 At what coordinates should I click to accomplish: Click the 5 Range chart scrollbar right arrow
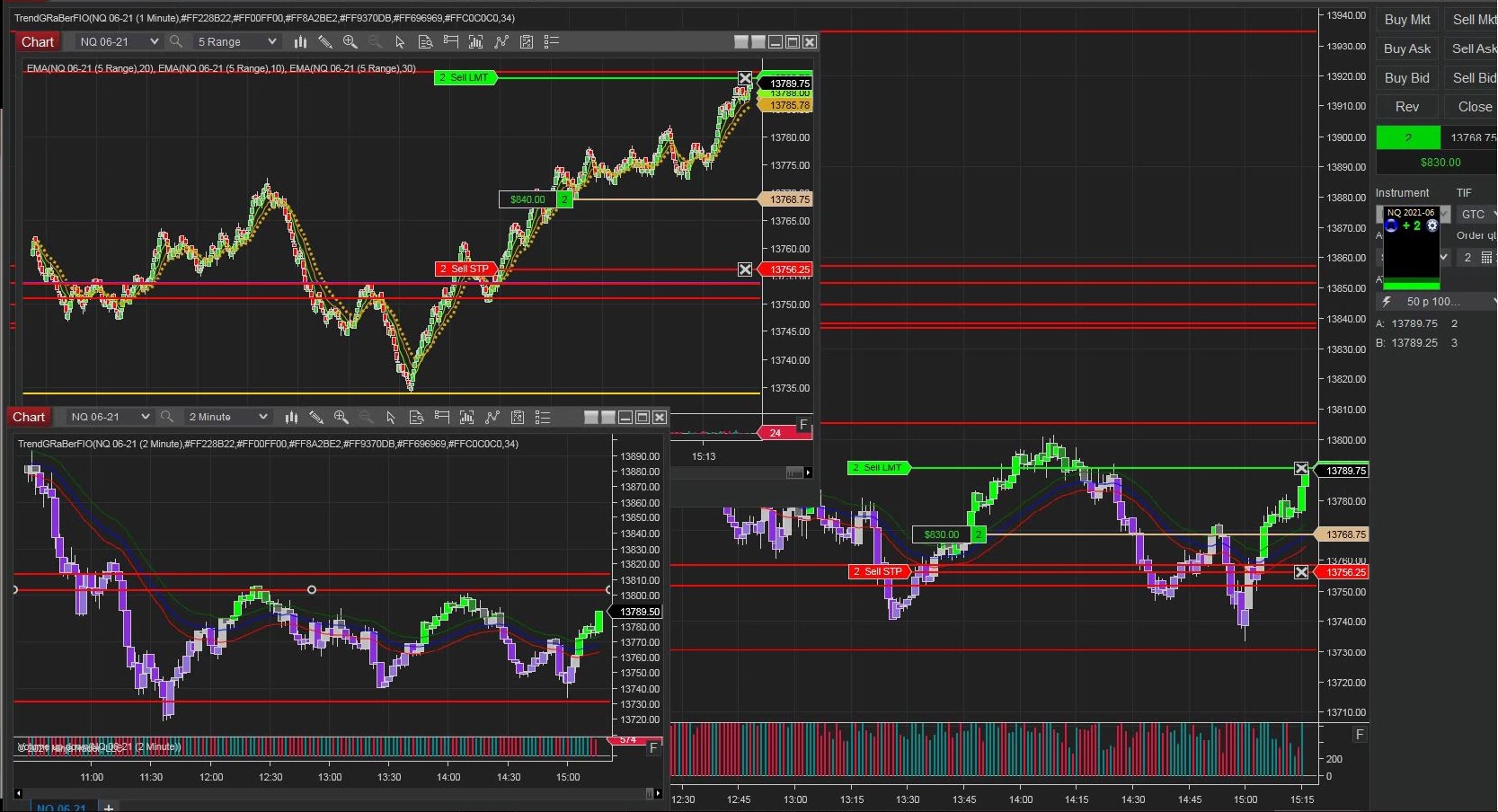coord(809,472)
